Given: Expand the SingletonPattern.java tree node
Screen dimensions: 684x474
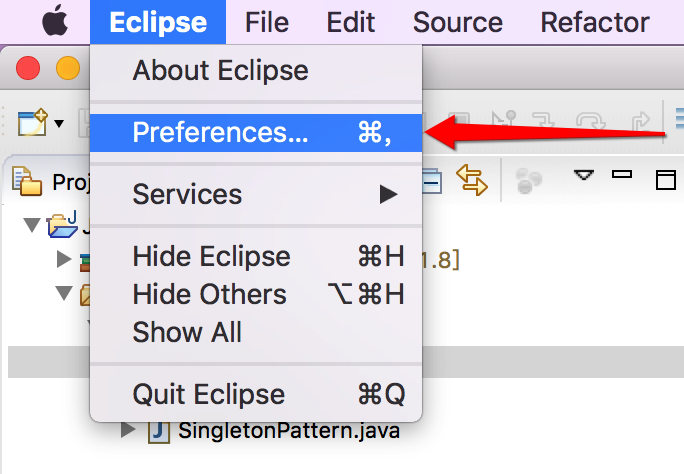Looking at the screenshot, I should (128, 430).
